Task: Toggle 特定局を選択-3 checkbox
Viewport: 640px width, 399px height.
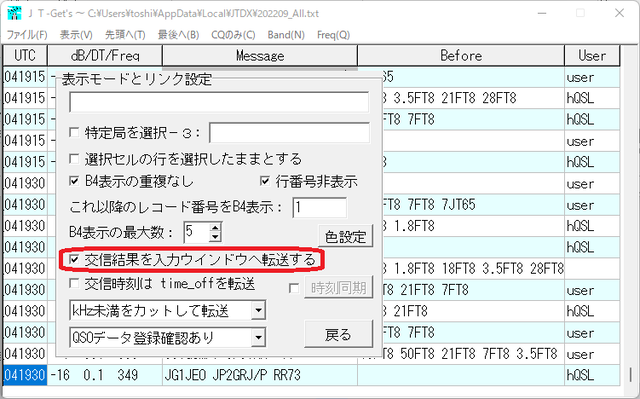Action: (x=74, y=132)
